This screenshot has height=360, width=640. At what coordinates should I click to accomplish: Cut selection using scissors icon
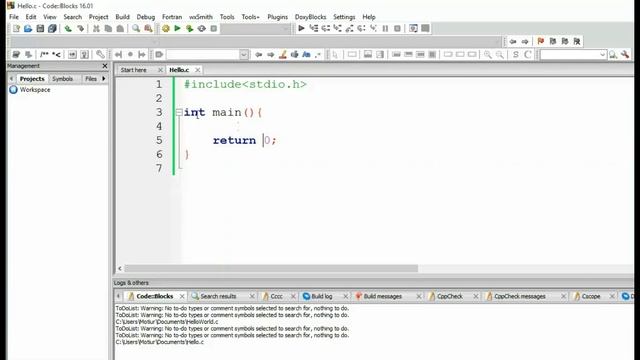[x=96, y=29]
